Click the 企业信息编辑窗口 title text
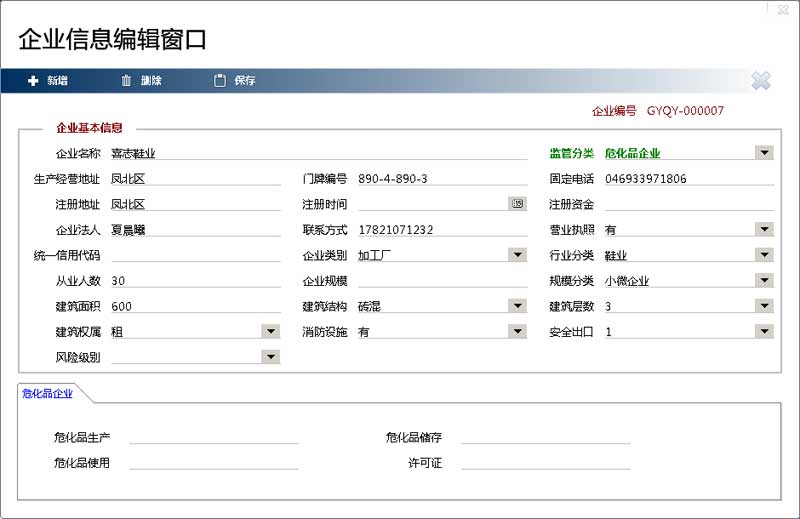800x519 pixels. point(113,39)
